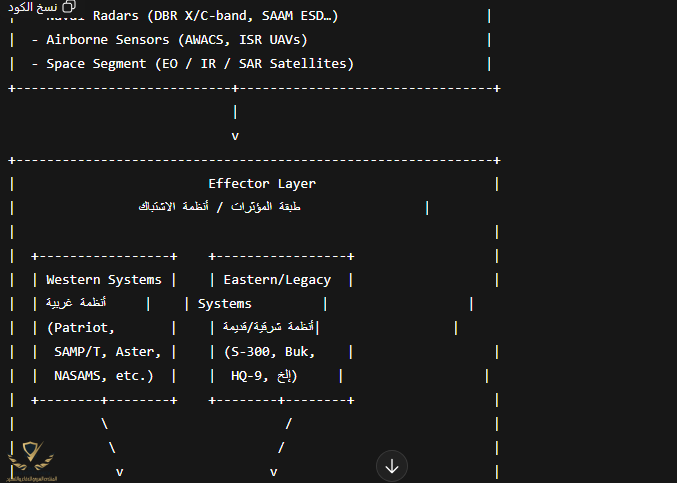This screenshot has width=677, height=483.
Task: Click the 'Effector Layer' heading text
Action: (262, 184)
